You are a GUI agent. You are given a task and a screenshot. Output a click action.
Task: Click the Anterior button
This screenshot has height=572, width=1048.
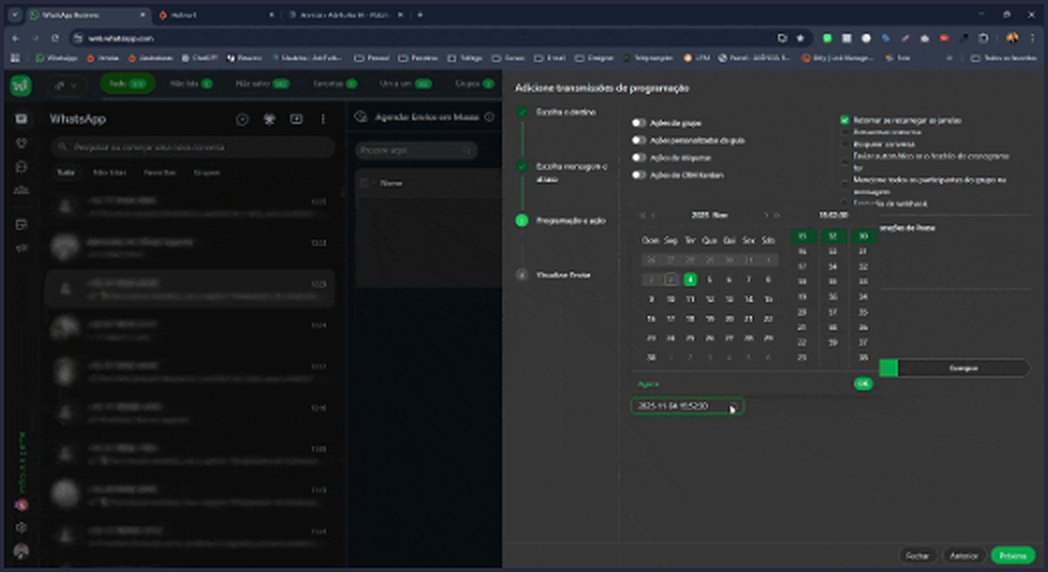(963, 555)
